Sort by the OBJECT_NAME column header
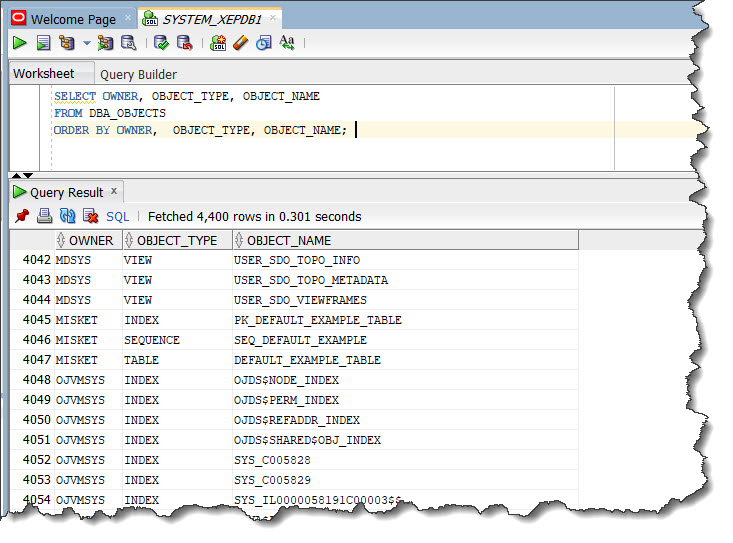This screenshot has width=733, height=543. tap(405, 240)
